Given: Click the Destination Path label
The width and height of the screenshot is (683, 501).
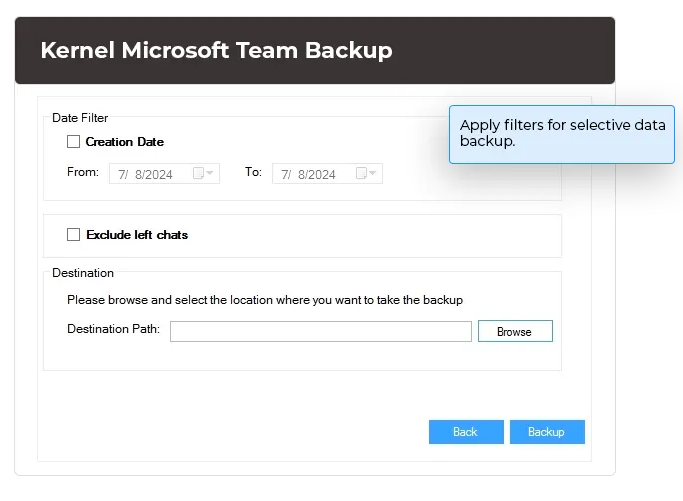Looking at the screenshot, I should 113,329.
